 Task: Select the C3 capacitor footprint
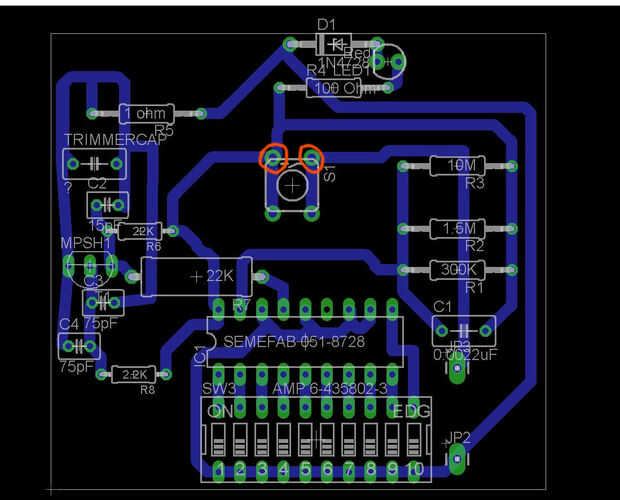click(x=103, y=303)
